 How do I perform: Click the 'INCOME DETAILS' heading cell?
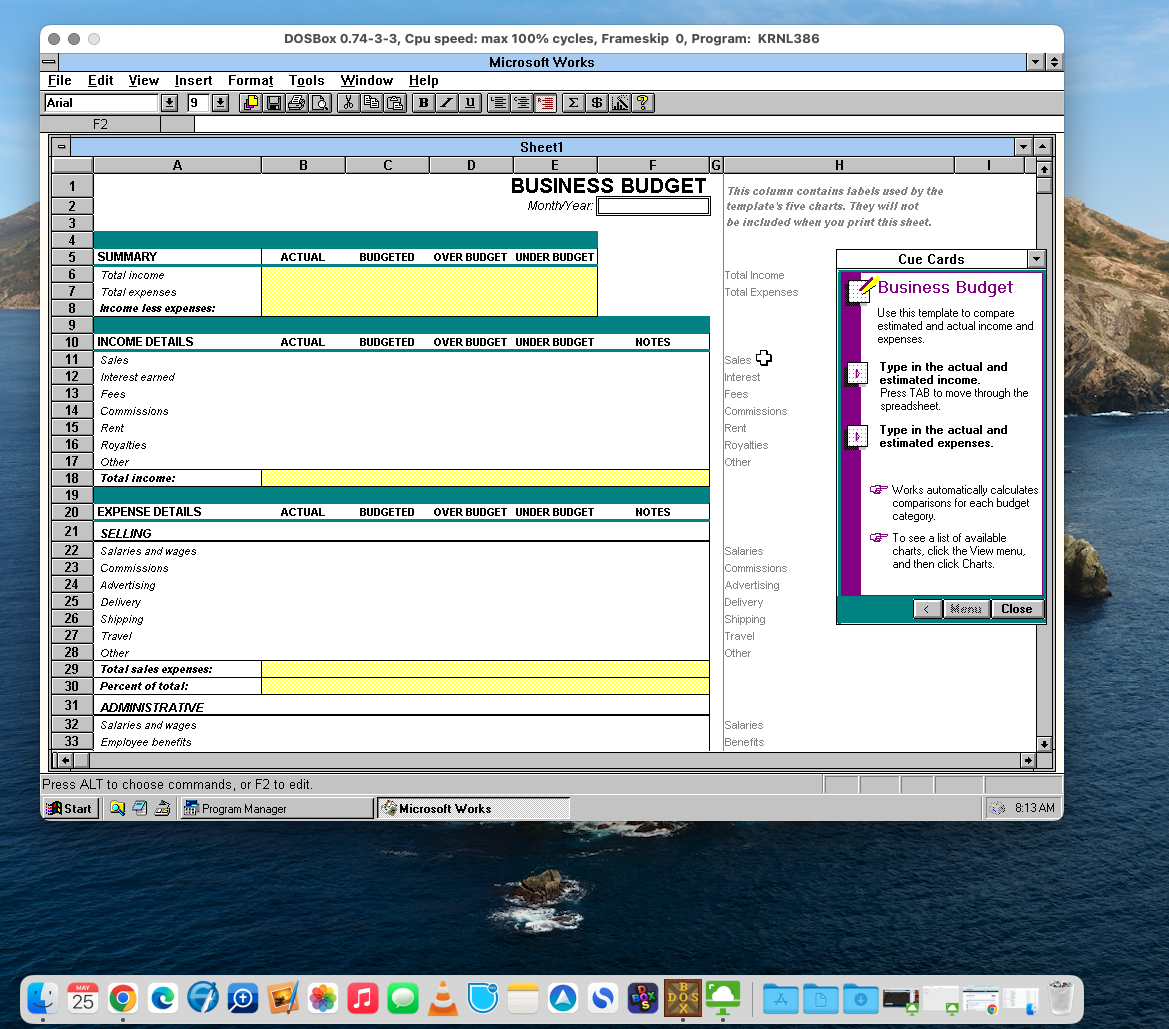pos(177,342)
